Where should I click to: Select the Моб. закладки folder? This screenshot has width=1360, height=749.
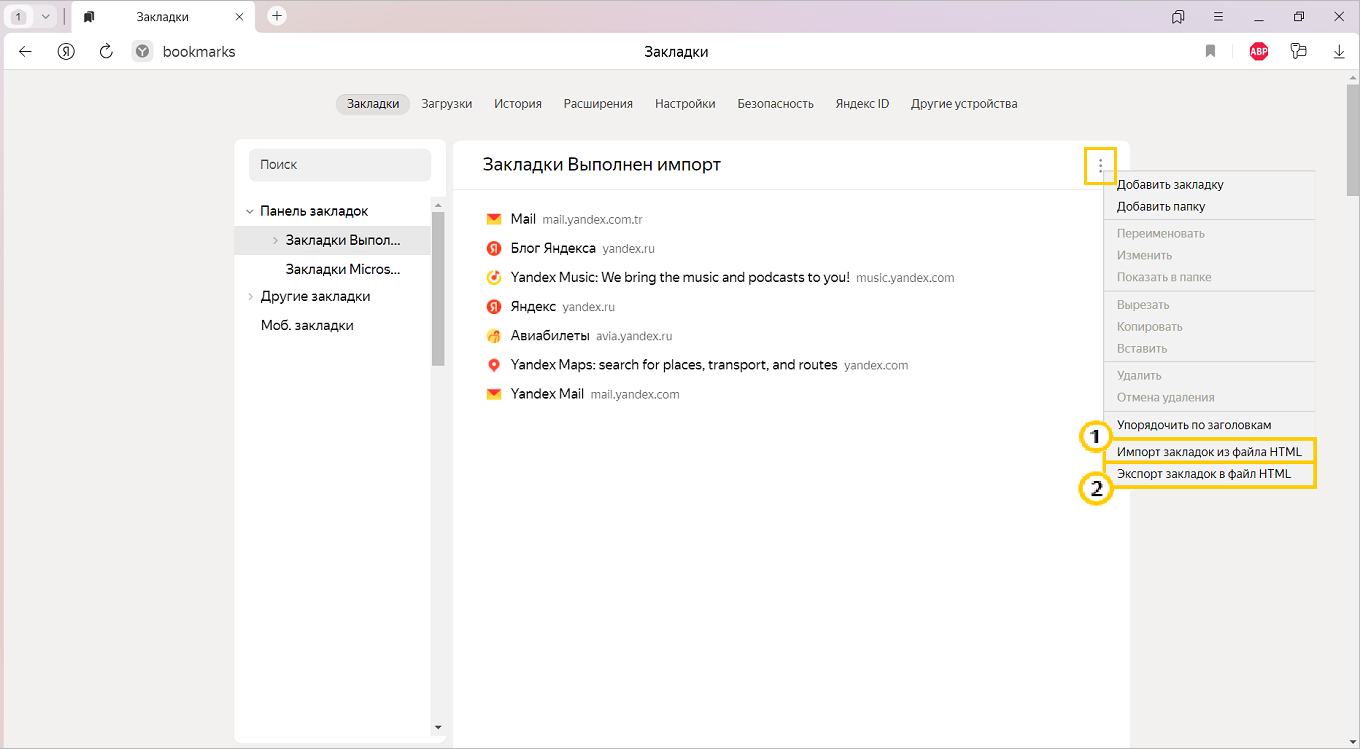click(x=307, y=326)
